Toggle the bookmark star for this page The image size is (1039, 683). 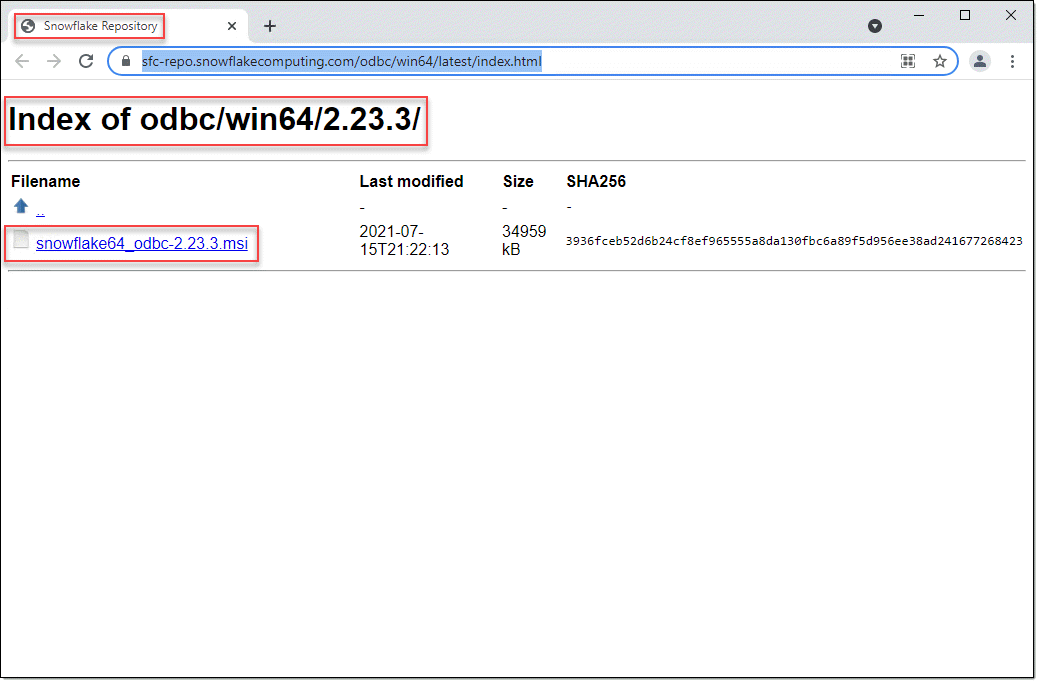click(940, 61)
